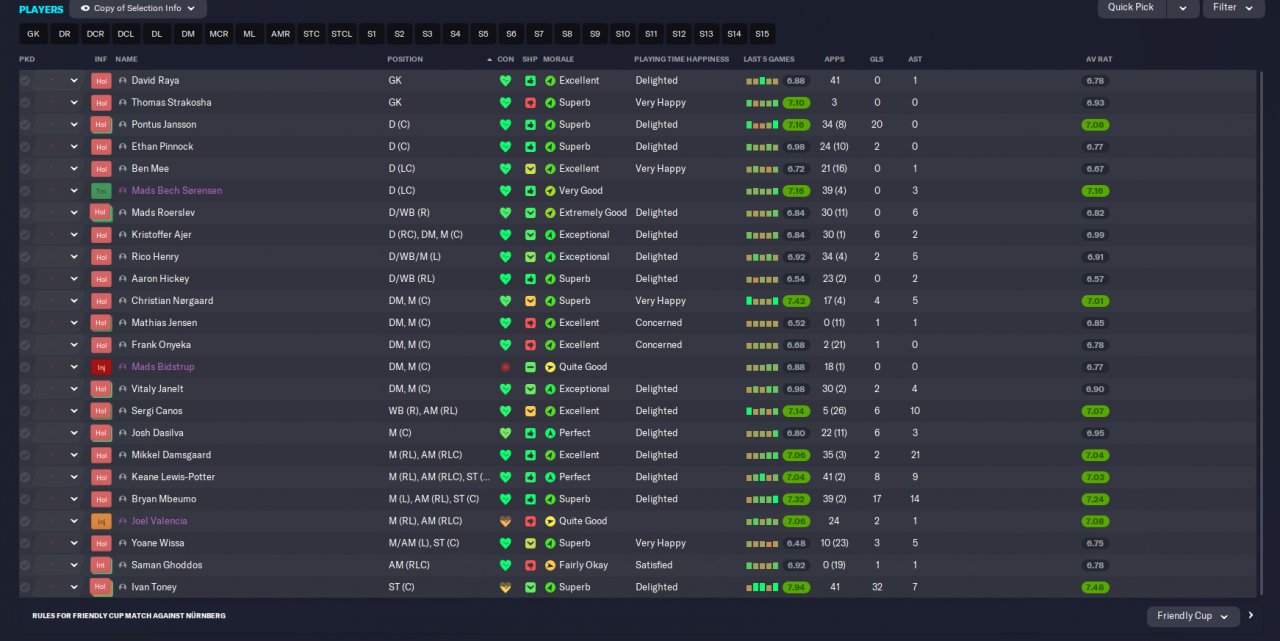
Task: Click David Raya's last 5 games form bars
Action: click(x=762, y=80)
